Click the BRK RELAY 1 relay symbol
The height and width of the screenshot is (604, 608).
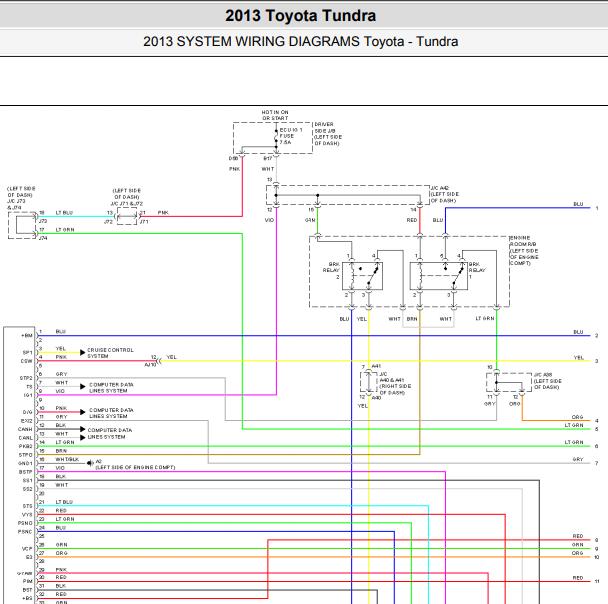pyautogui.click(x=439, y=276)
